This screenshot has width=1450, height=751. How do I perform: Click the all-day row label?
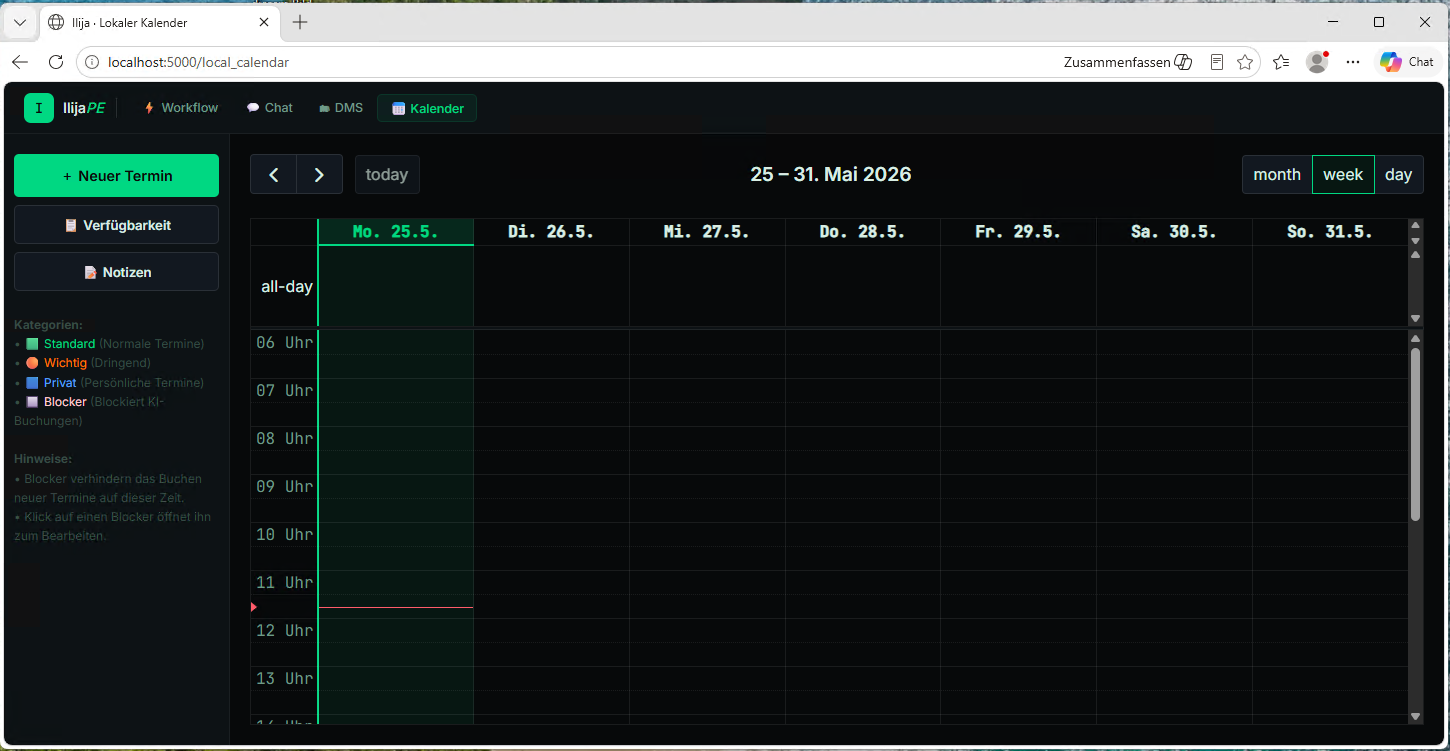click(287, 287)
